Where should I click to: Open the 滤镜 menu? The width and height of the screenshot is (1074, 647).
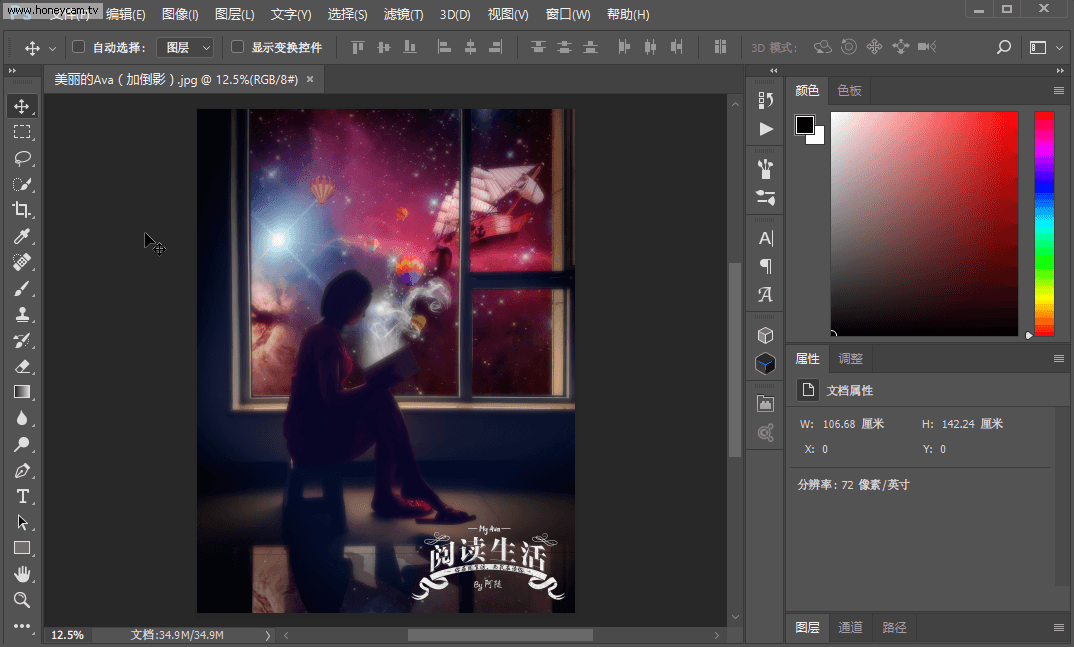coord(403,14)
